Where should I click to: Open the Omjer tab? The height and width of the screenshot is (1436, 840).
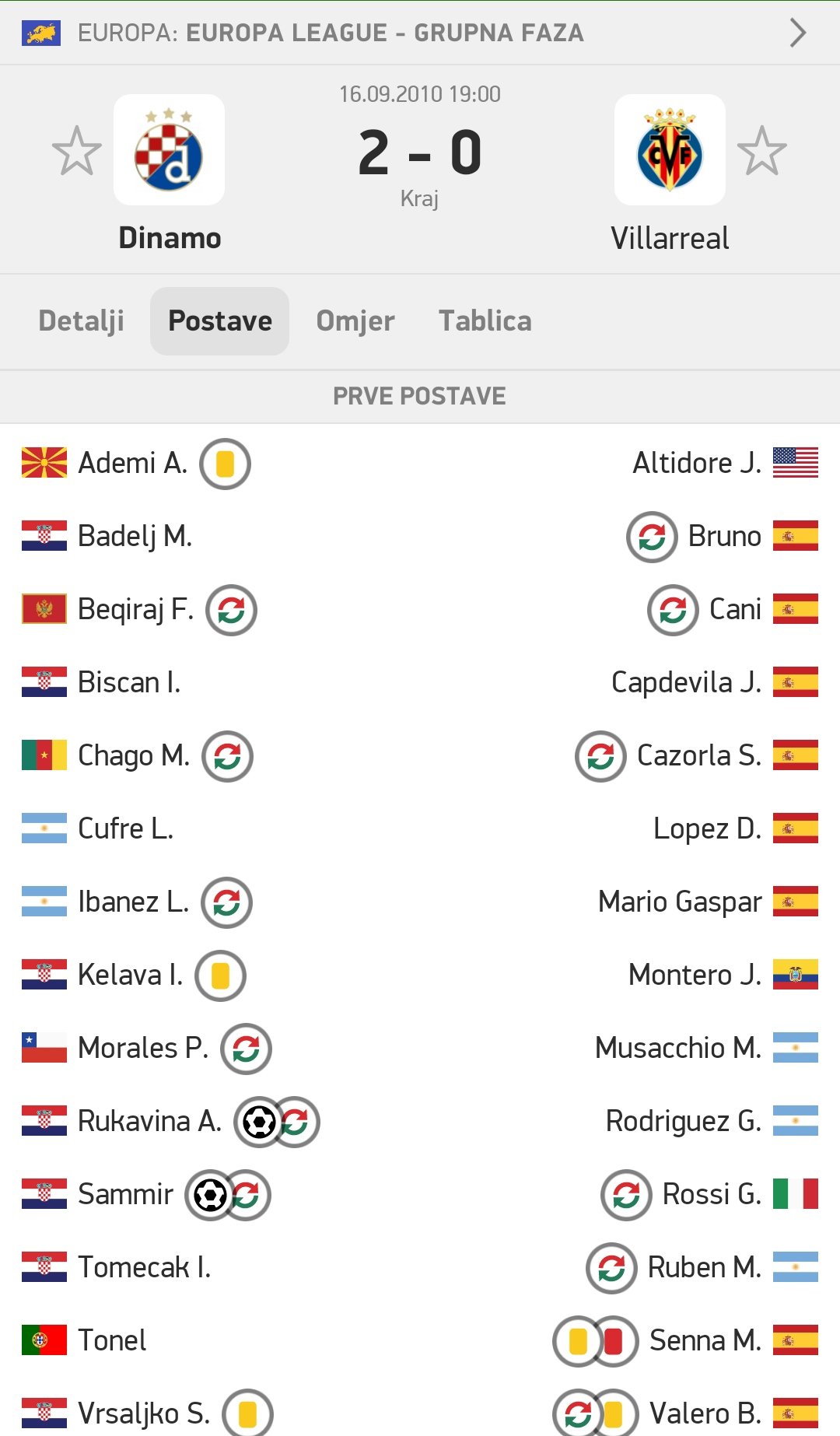pos(355,321)
